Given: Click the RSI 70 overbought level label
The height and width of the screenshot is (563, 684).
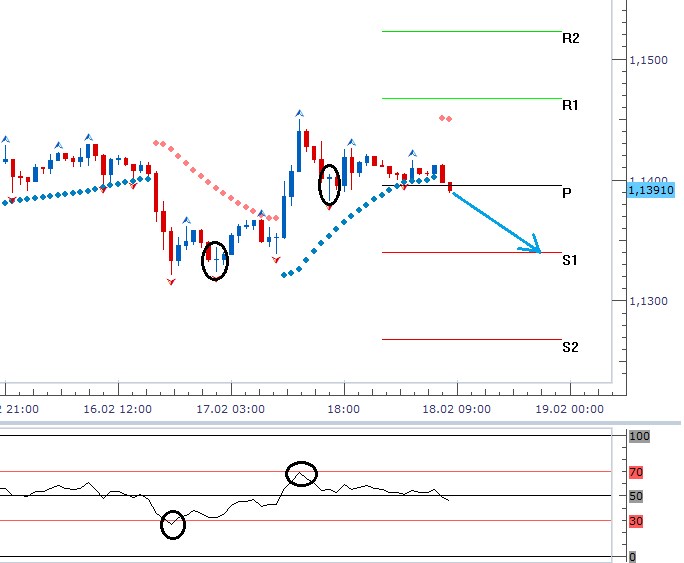Looking at the screenshot, I should [636, 472].
